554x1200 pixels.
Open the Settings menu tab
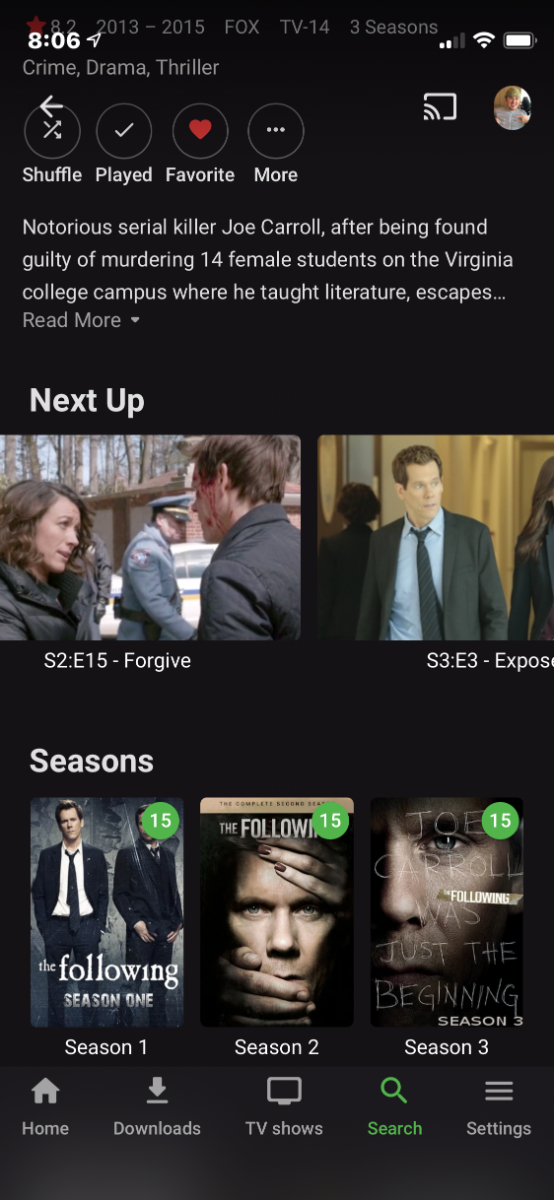pos(499,1108)
